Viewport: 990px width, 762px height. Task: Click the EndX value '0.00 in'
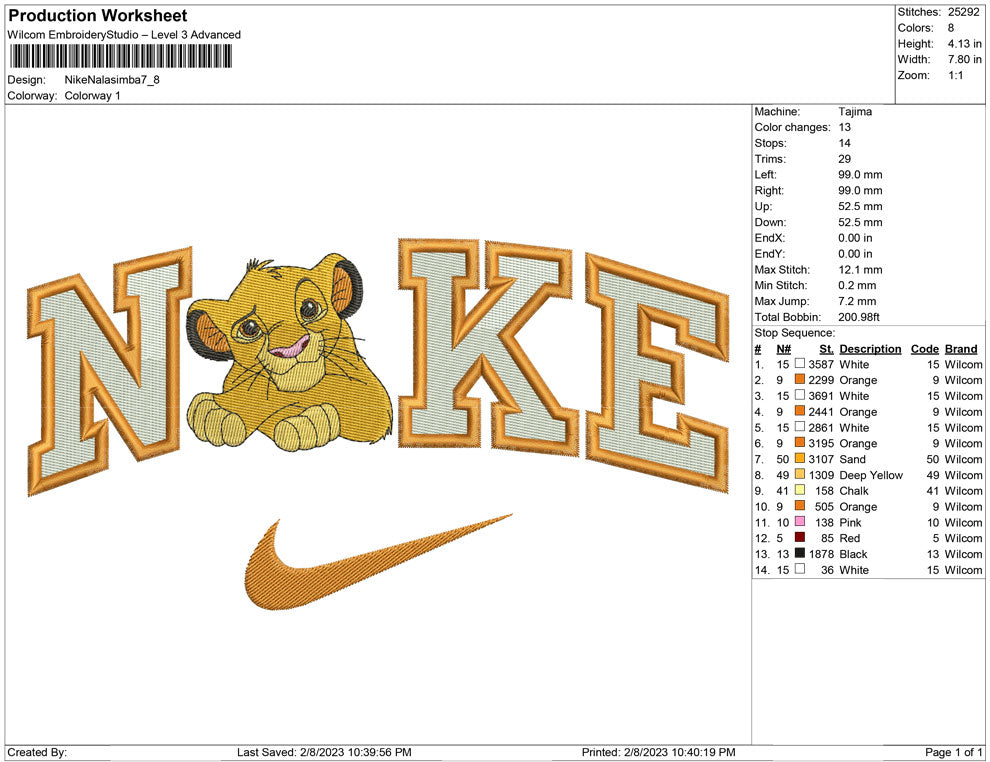pos(855,238)
